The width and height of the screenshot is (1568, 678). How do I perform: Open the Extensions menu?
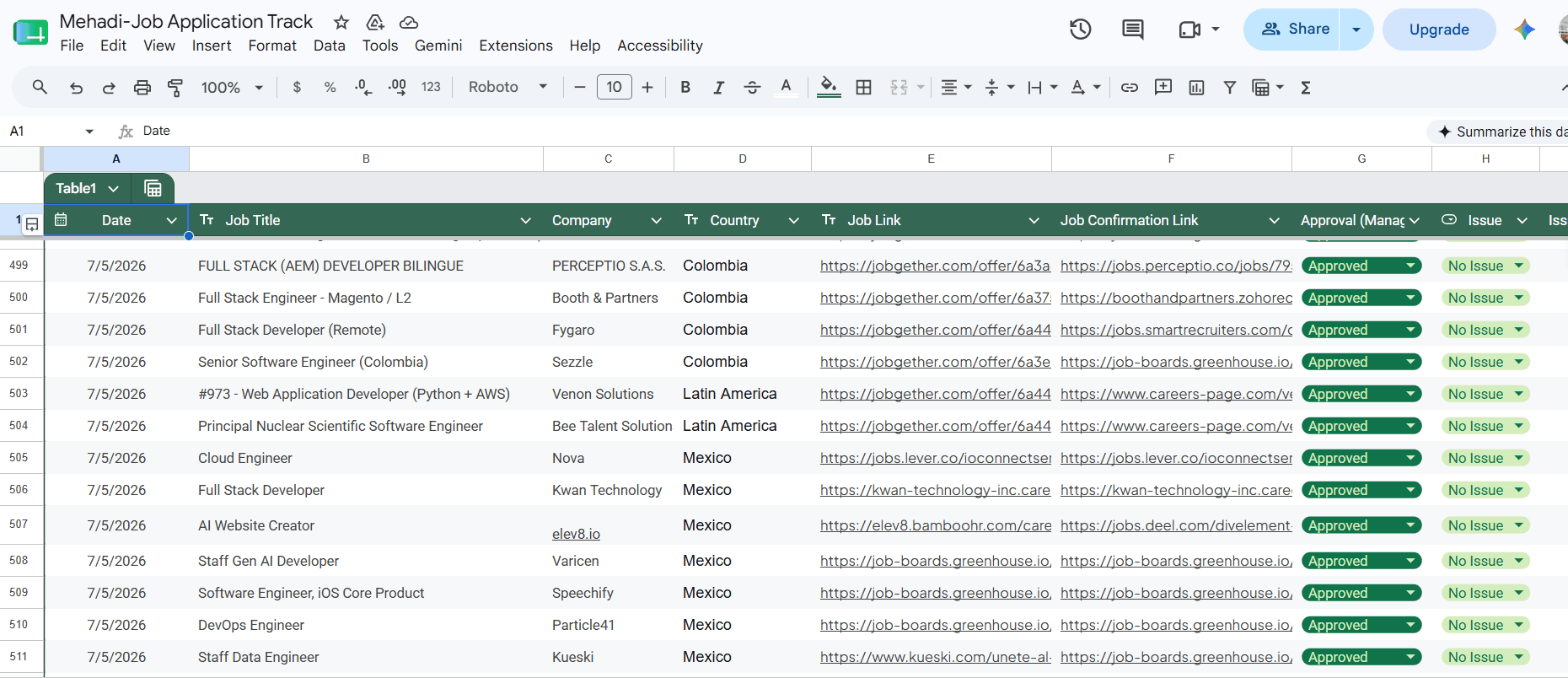pyautogui.click(x=516, y=46)
